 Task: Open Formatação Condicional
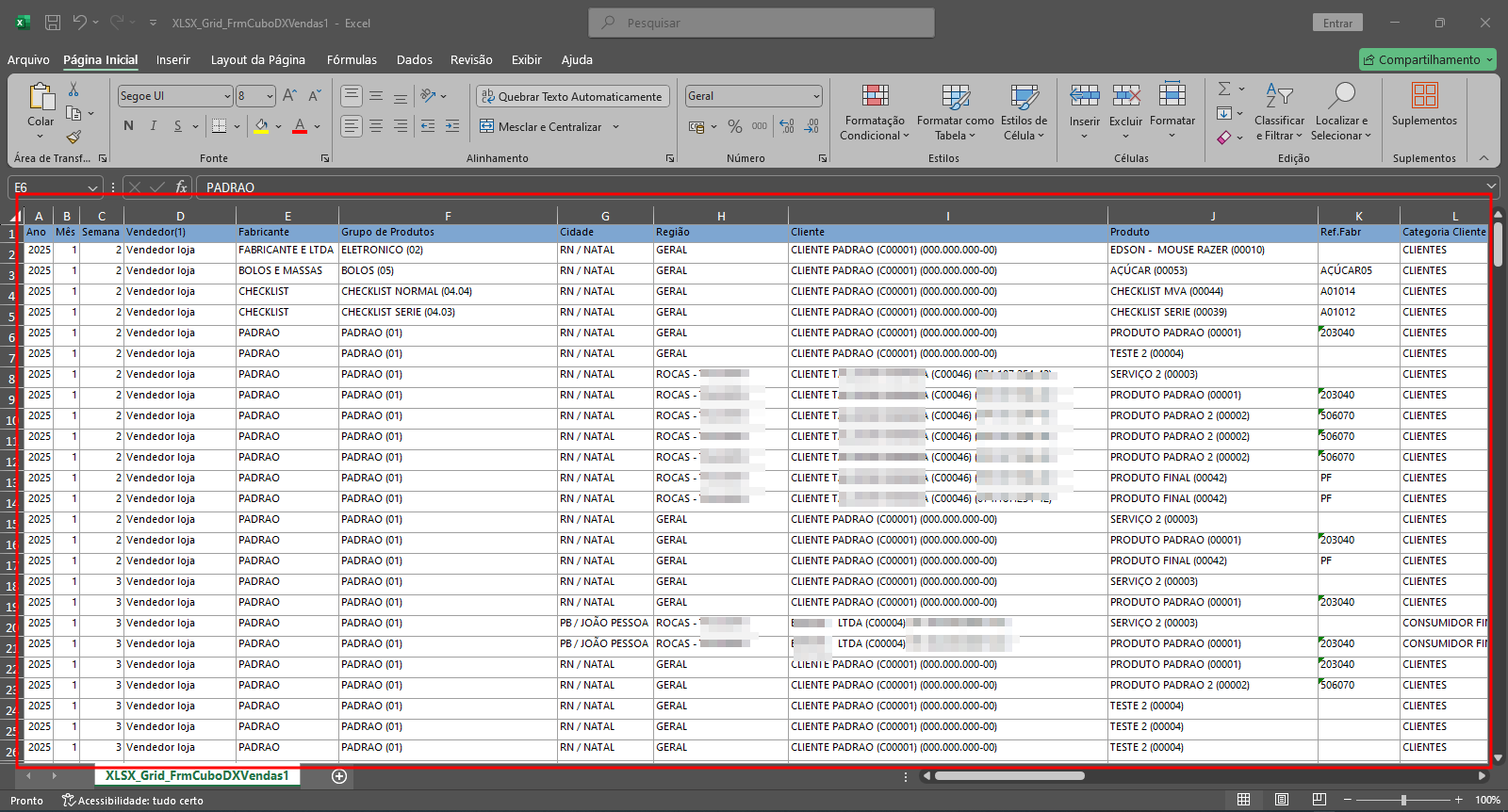[x=875, y=113]
